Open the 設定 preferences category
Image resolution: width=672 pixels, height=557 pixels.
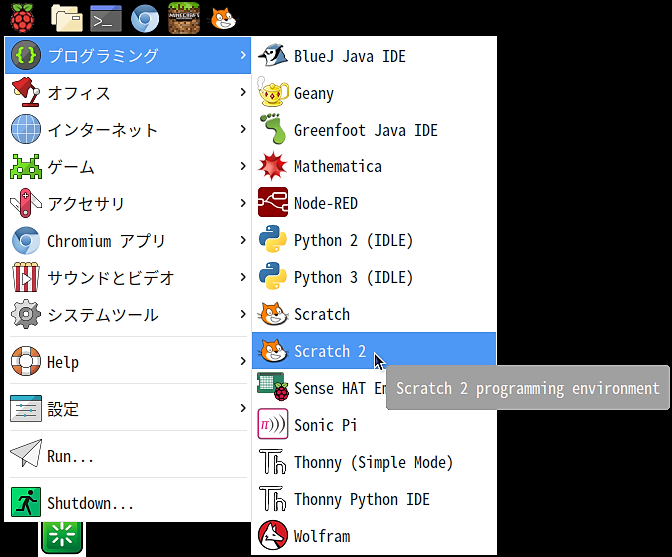point(128,408)
